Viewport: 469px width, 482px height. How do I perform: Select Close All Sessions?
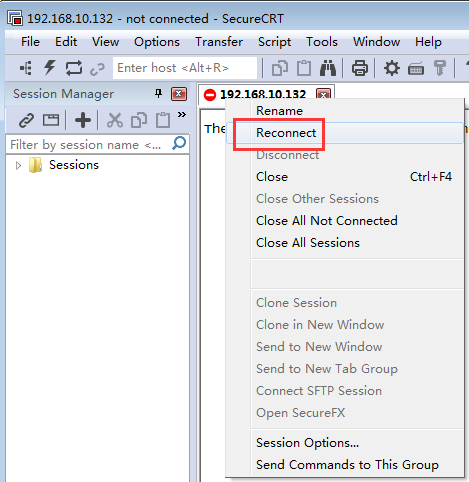pos(345,243)
